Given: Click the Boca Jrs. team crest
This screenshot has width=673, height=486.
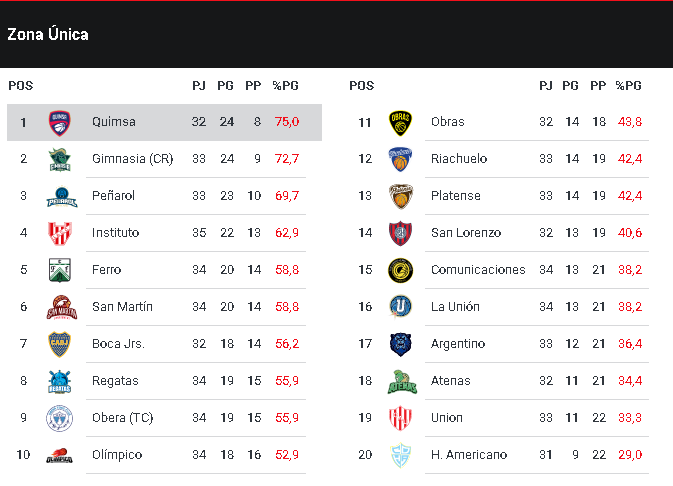Looking at the screenshot, I should tap(59, 344).
